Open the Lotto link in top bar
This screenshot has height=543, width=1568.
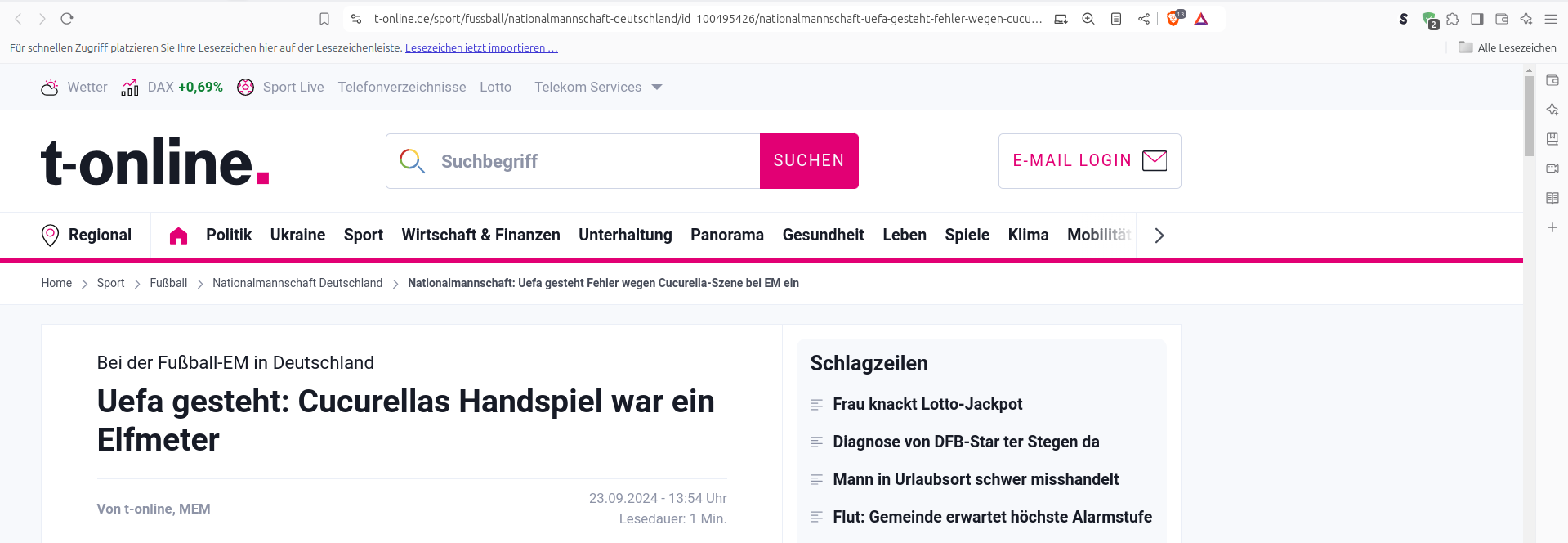pyautogui.click(x=495, y=87)
